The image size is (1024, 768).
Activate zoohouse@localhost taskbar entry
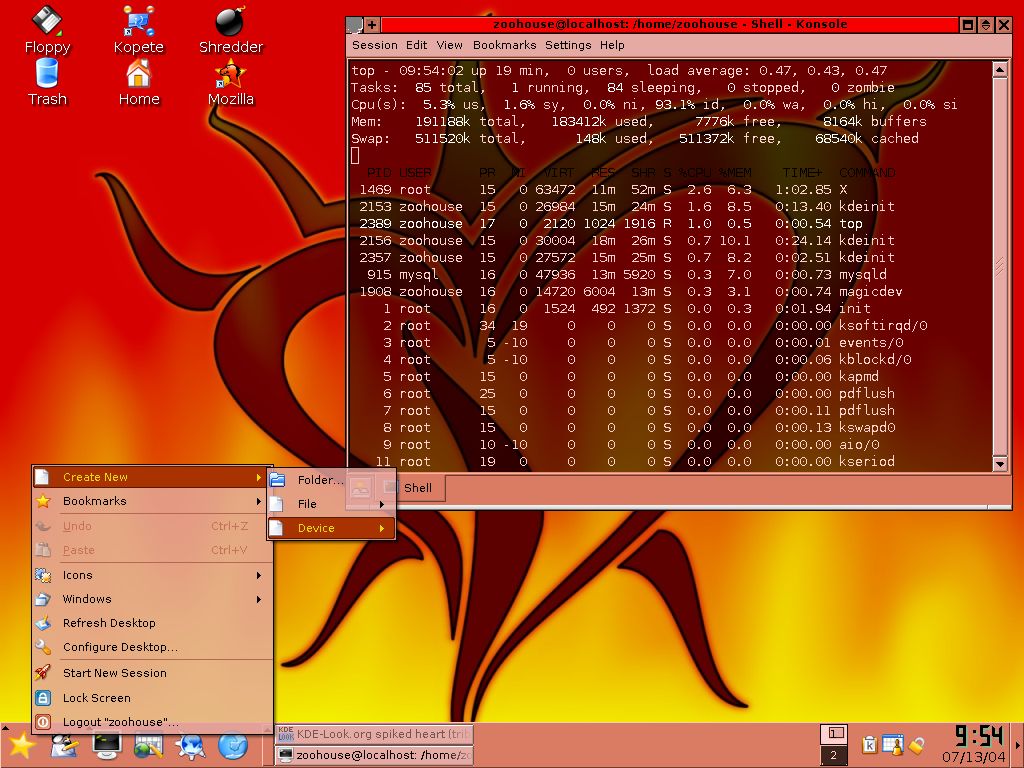(x=374, y=755)
